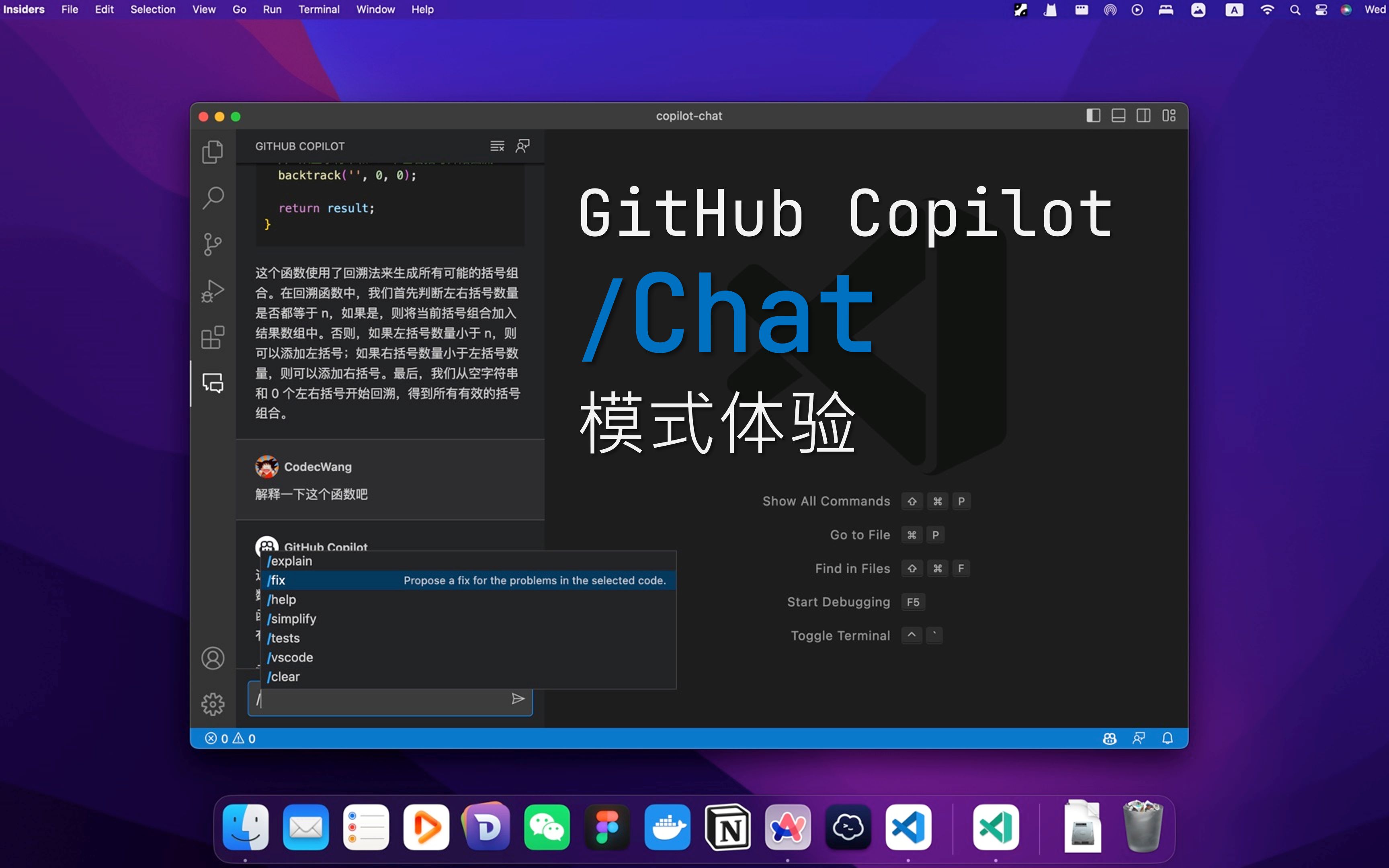The image size is (1389, 868).
Task: Open the Window menu
Action: coord(375,9)
